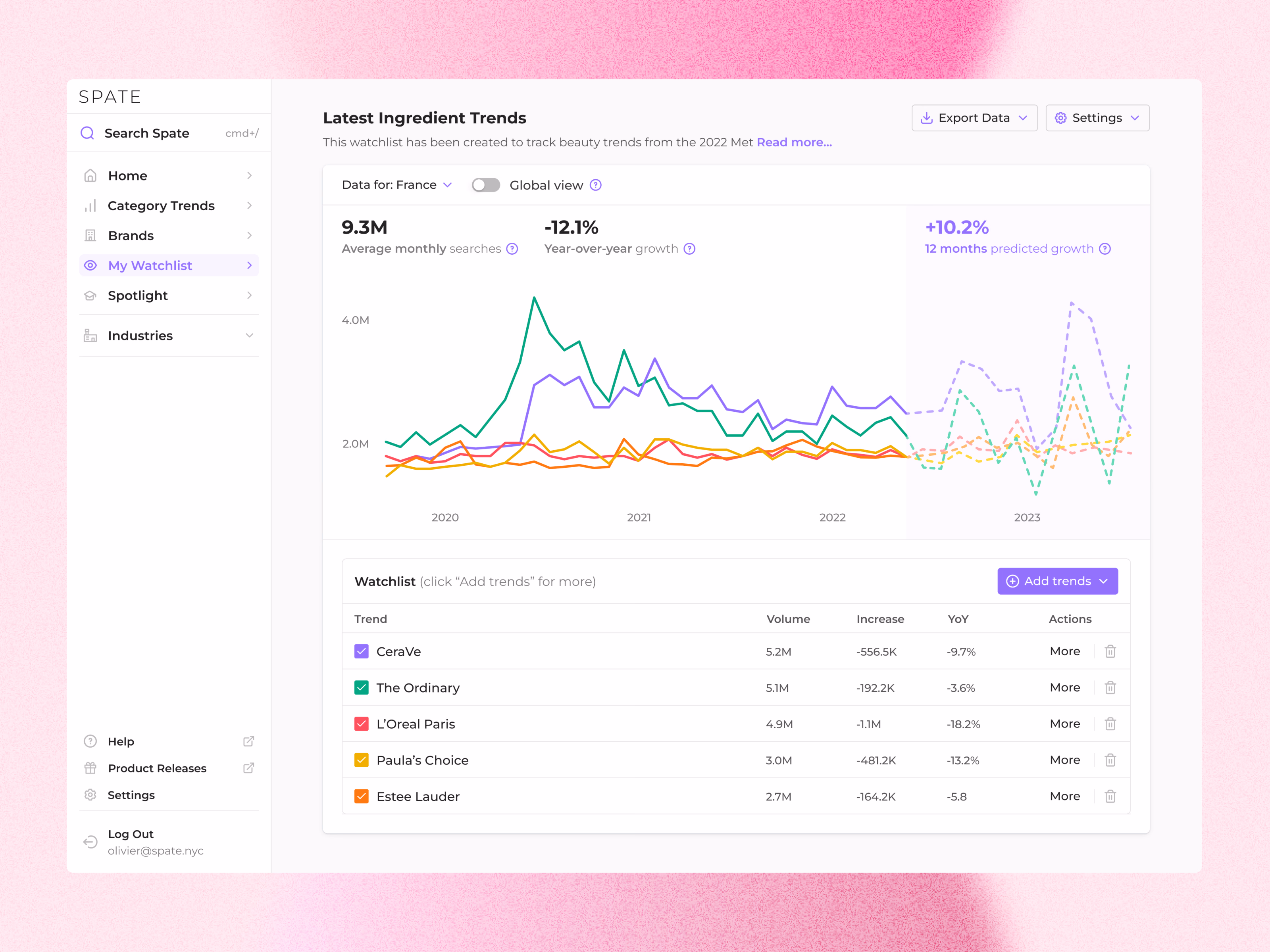
Task: Uncheck the Paula's Choice checkbox
Action: click(x=362, y=760)
